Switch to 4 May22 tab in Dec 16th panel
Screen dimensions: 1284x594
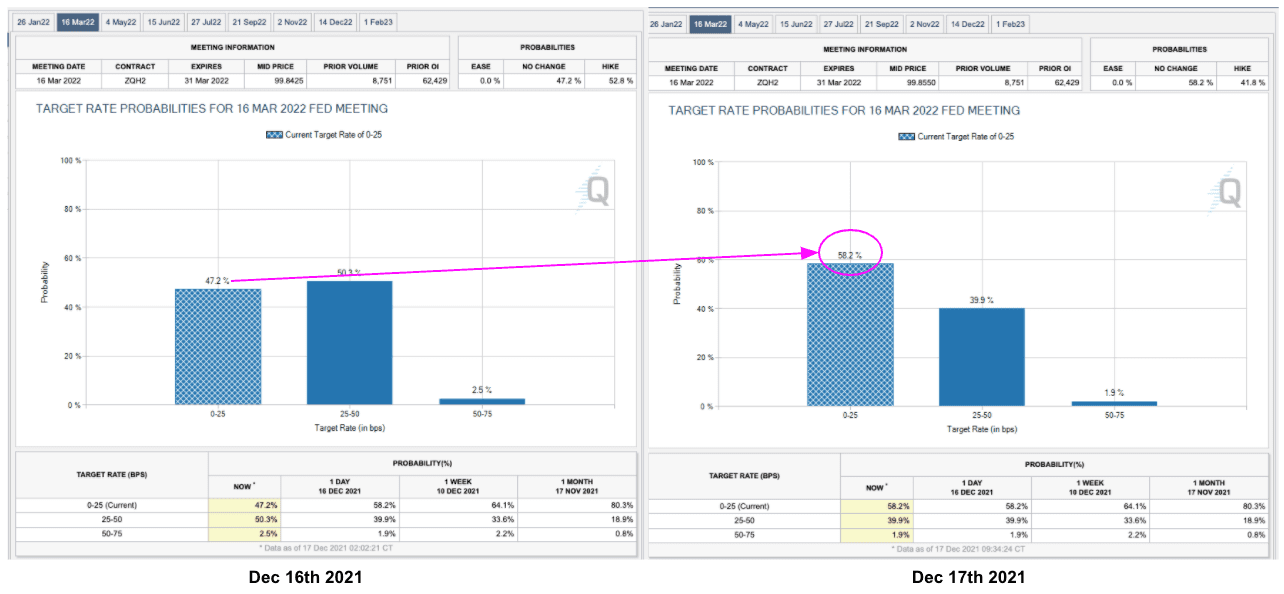pos(121,21)
